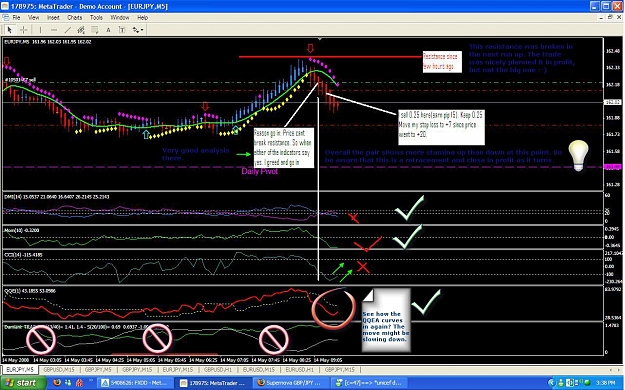Click the DMI(14) indicator label
This screenshot has height=390, width=625.
point(57,197)
